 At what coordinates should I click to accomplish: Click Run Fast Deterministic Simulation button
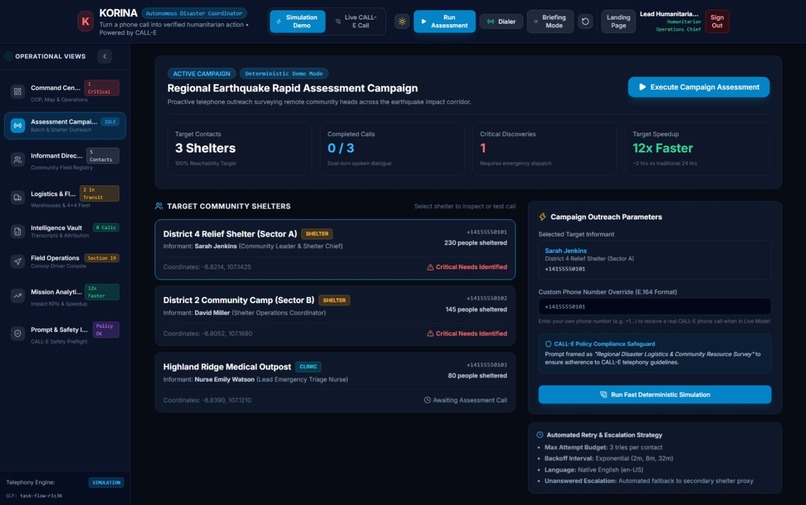click(654, 394)
